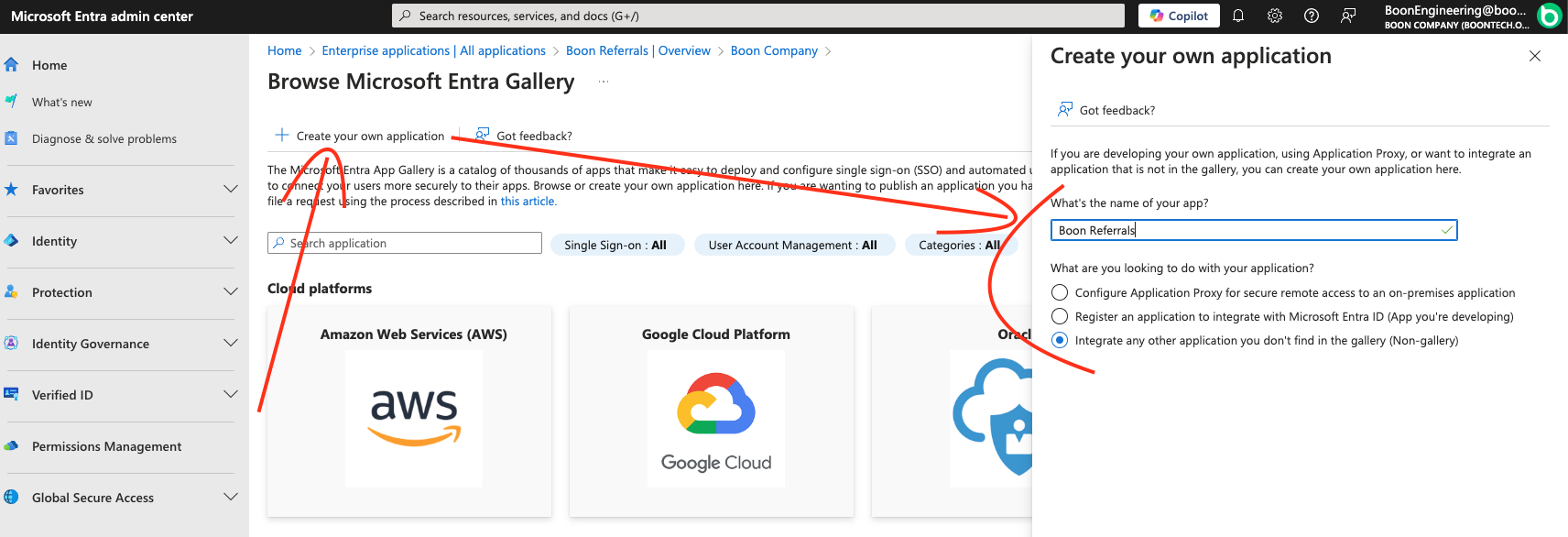Open notifications bell icon
The width and height of the screenshot is (1568, 537).
click(x=1238, y=16)
